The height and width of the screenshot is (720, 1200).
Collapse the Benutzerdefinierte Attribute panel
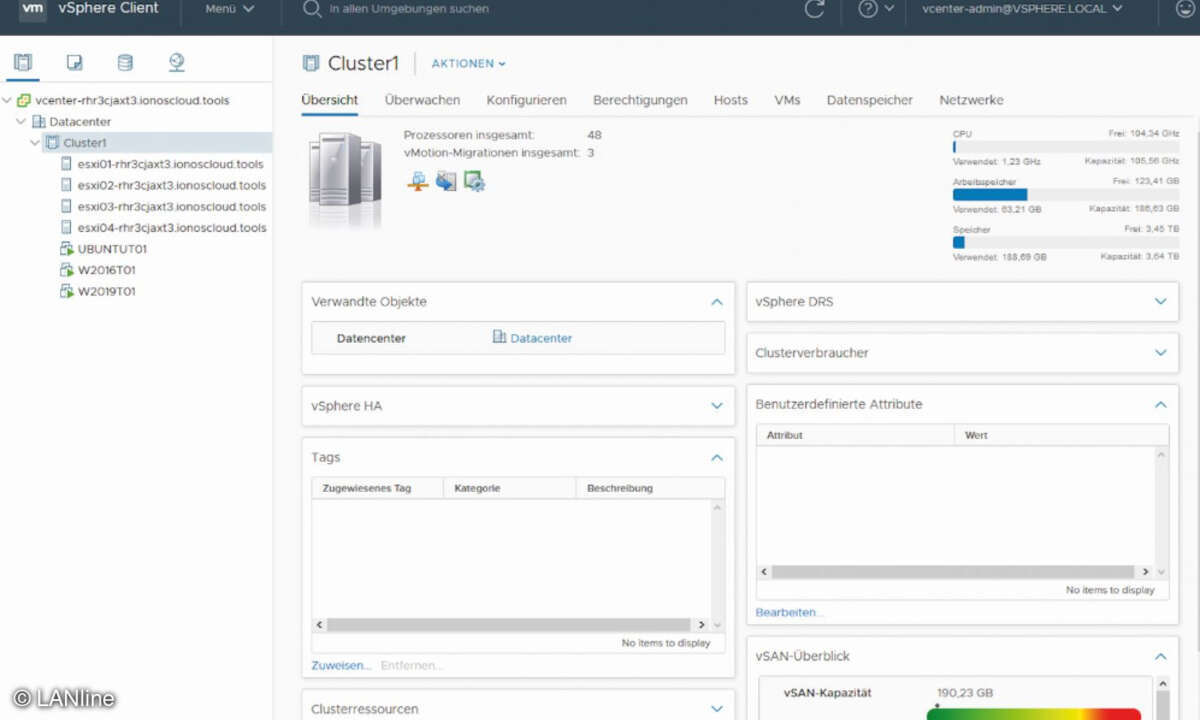tap(1160, 404)
